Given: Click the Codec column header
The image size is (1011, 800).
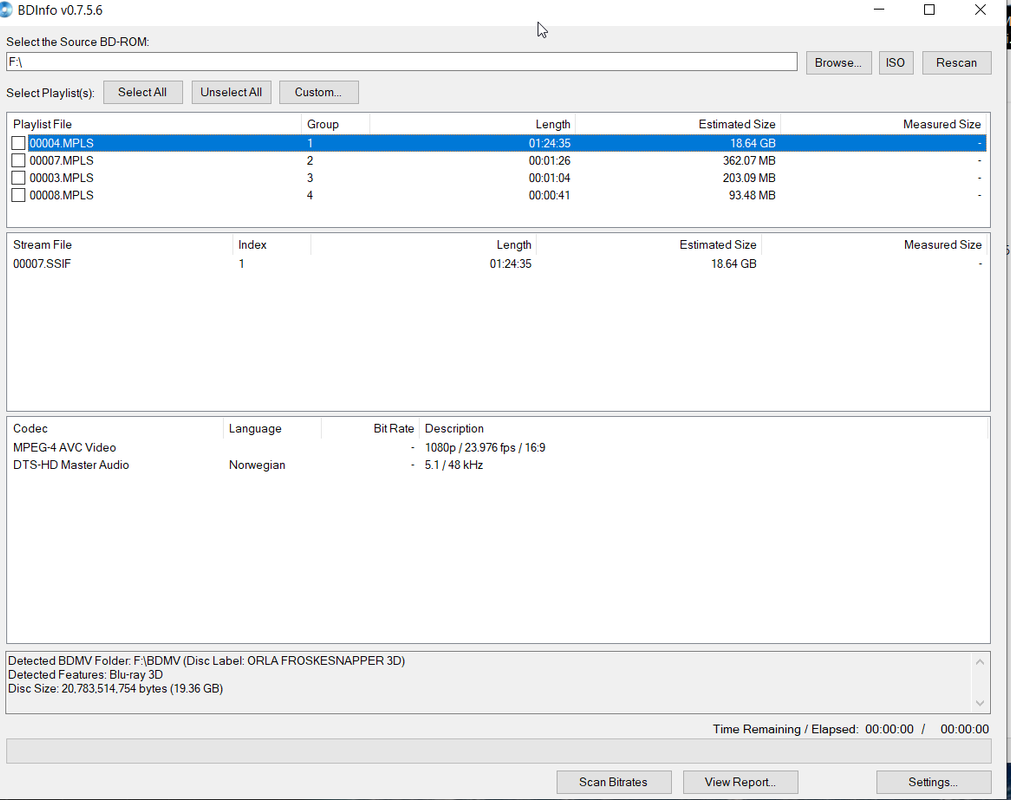Looking at the screenshot, I should pos(115,429).
